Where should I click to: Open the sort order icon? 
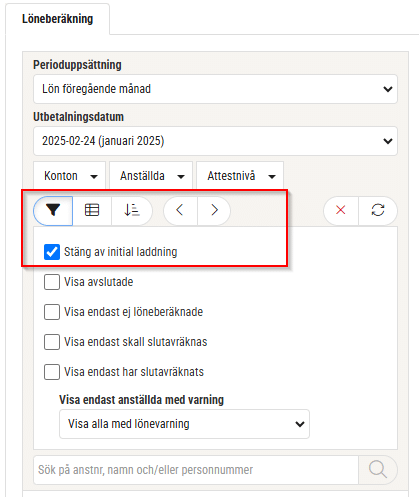(132, 210)
